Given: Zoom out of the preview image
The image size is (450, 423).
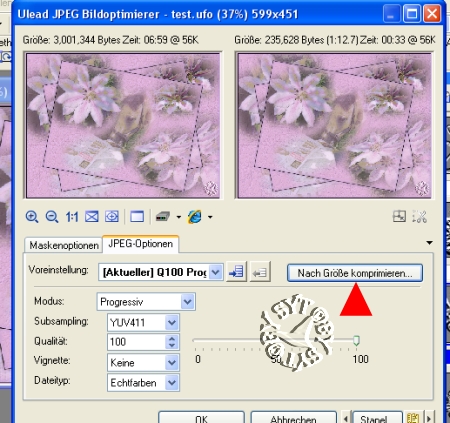Looking at the screenshot, I should pos(52,217).
